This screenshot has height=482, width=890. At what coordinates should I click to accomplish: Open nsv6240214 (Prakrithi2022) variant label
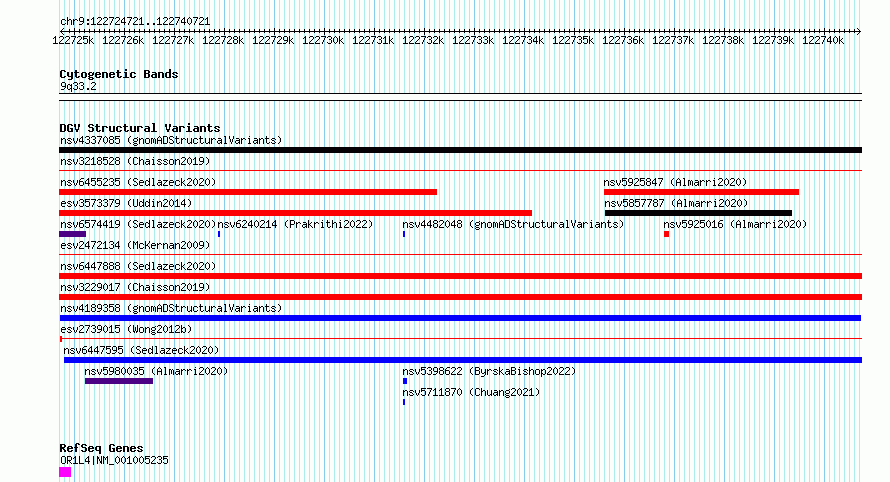295,224
